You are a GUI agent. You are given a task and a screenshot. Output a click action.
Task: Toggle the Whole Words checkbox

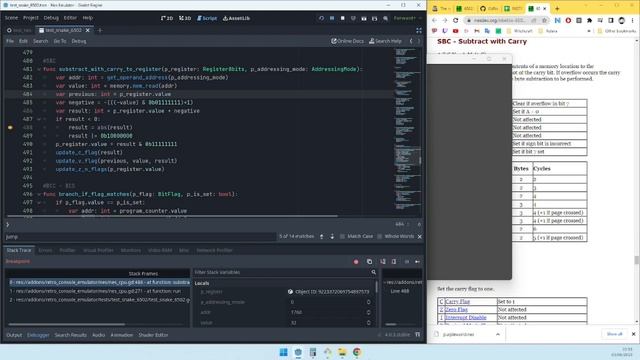click(x=380, y=237)
